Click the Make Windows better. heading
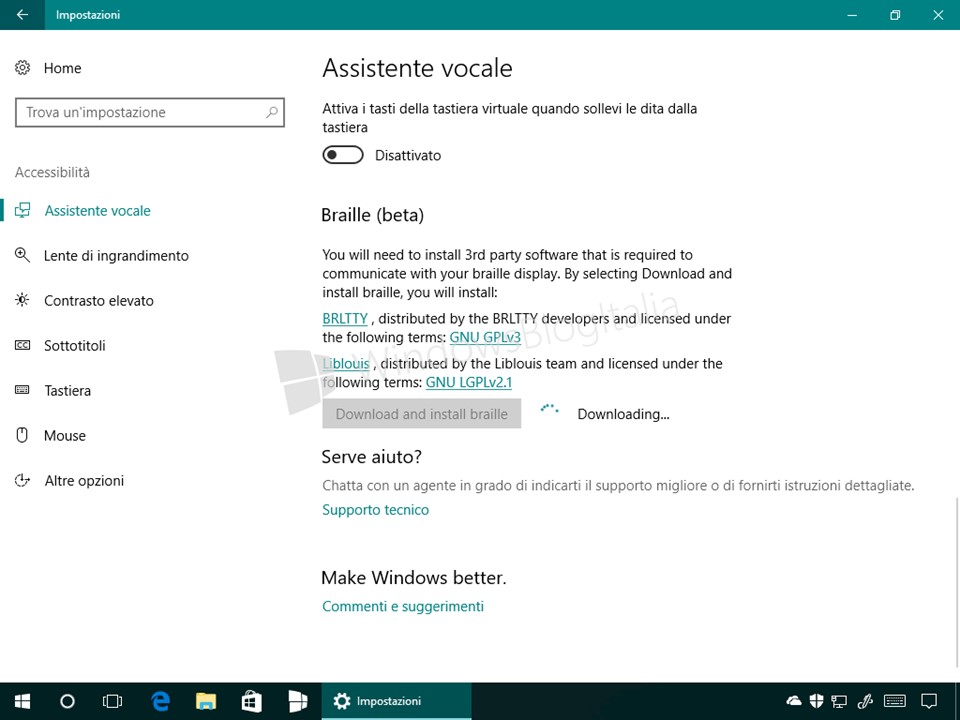This screenshot has height=720, width=960. 414,577
